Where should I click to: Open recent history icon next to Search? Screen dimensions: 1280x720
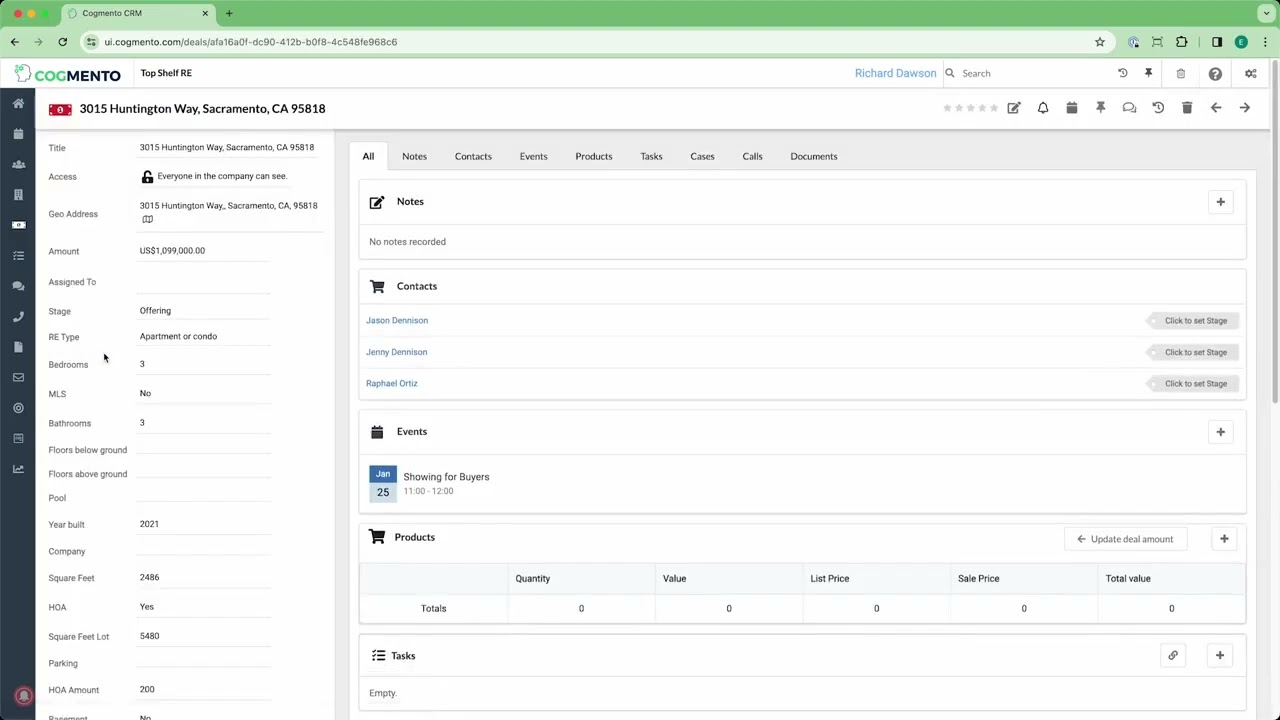pos(1122,73)
